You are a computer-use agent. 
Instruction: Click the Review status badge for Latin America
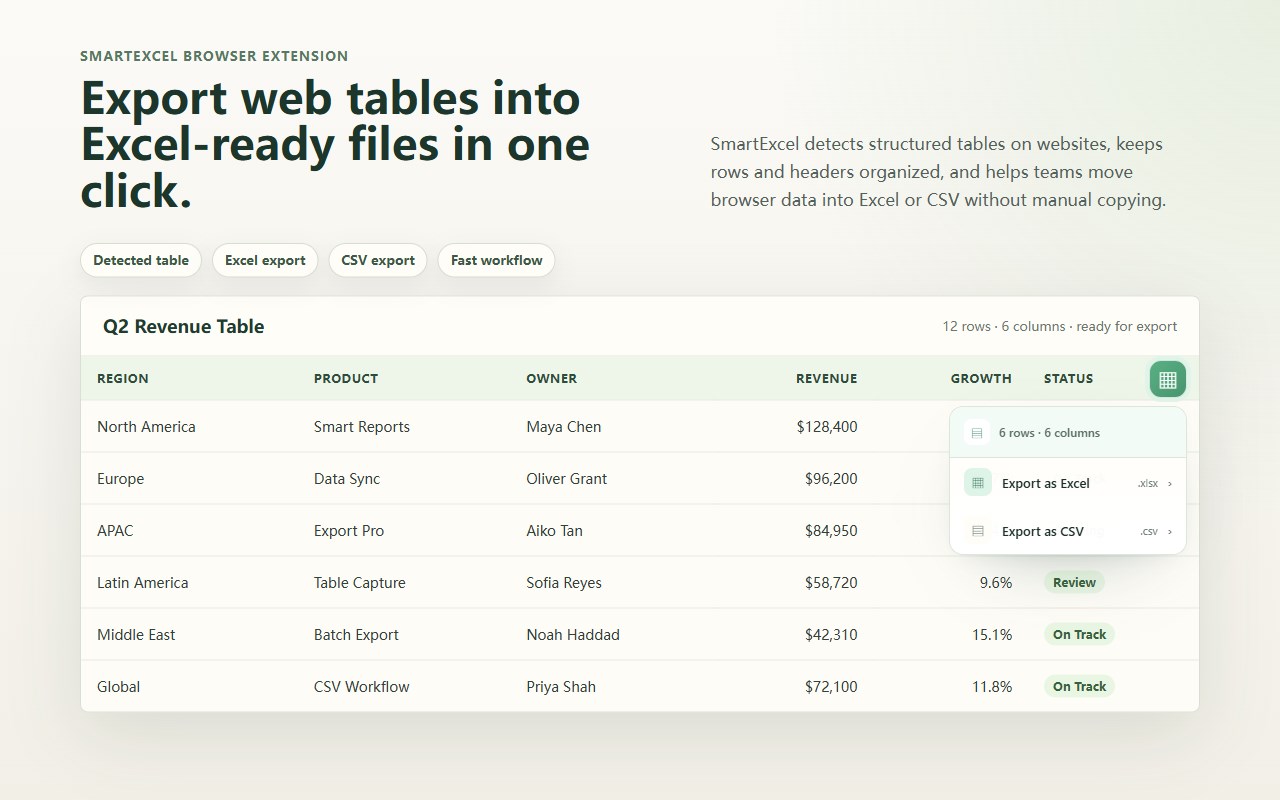pos(1074,583)
